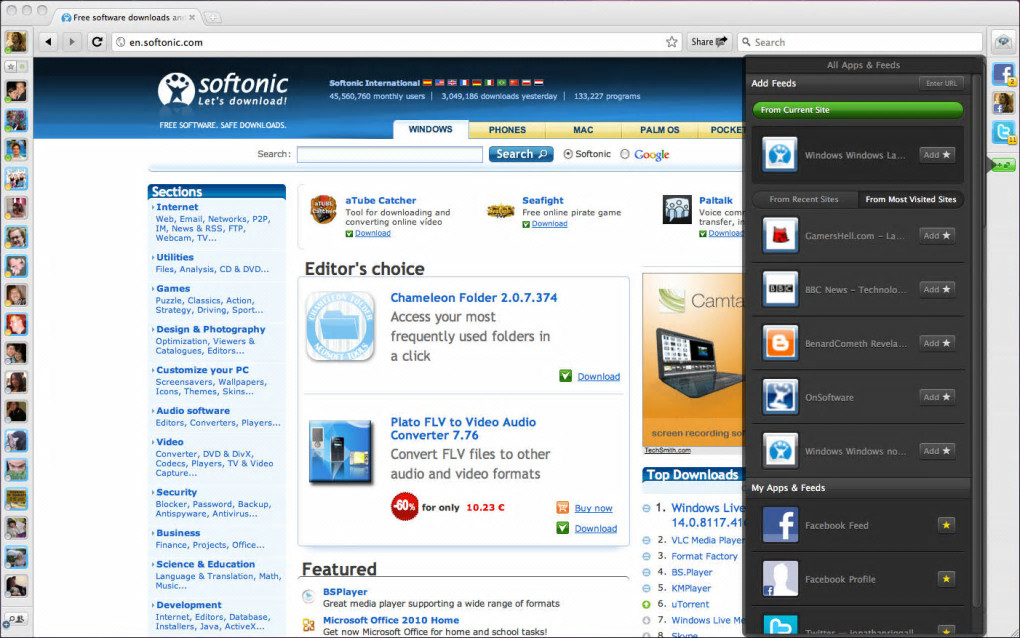Click Download link under aTube Catcher
The width and height of the screenshot is (1020, 638).
click(x=372, y=233)
